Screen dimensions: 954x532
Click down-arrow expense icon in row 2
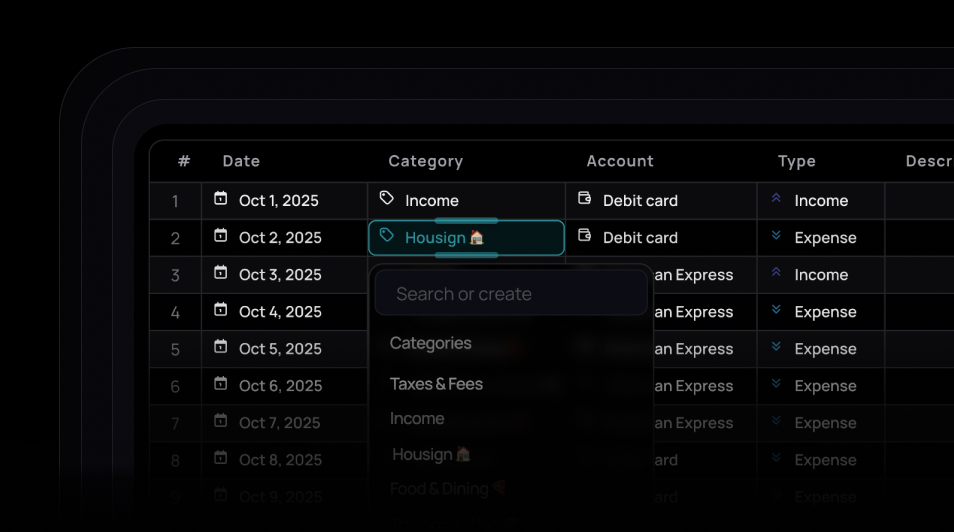[x=776, y=236]
